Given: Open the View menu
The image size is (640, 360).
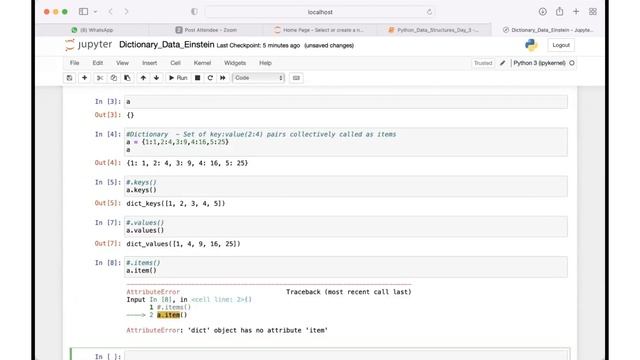Looking at the screenshot, I should (122, 63).
